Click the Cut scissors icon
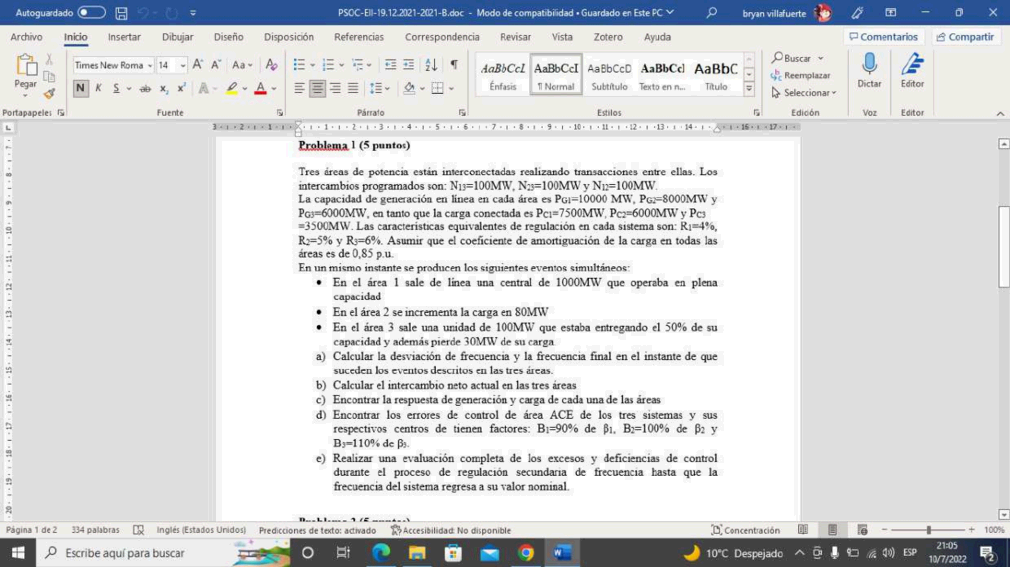Screen dimensions: 1010x567 (x=49, y=59)
